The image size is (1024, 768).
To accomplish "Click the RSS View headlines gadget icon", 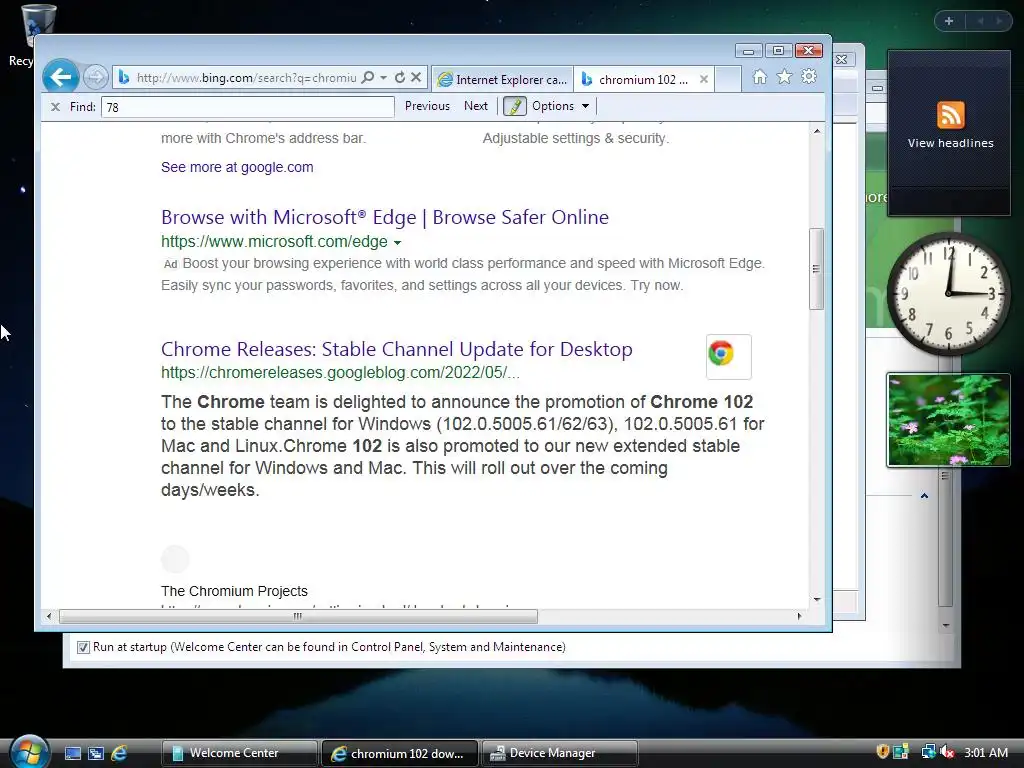I will click(950, 115).
